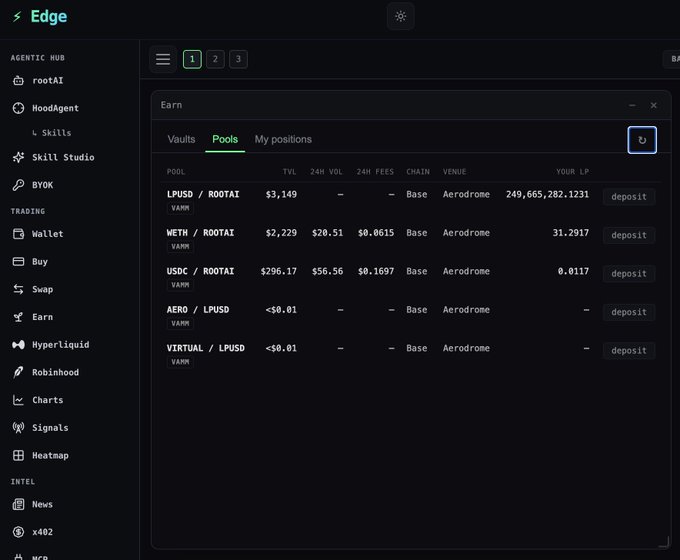Open the My positions tab

point(283,139)
